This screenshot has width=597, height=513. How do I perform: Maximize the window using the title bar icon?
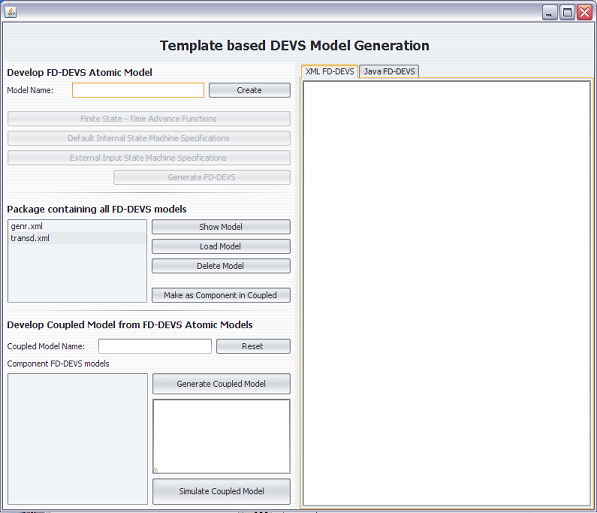[567, 13]
